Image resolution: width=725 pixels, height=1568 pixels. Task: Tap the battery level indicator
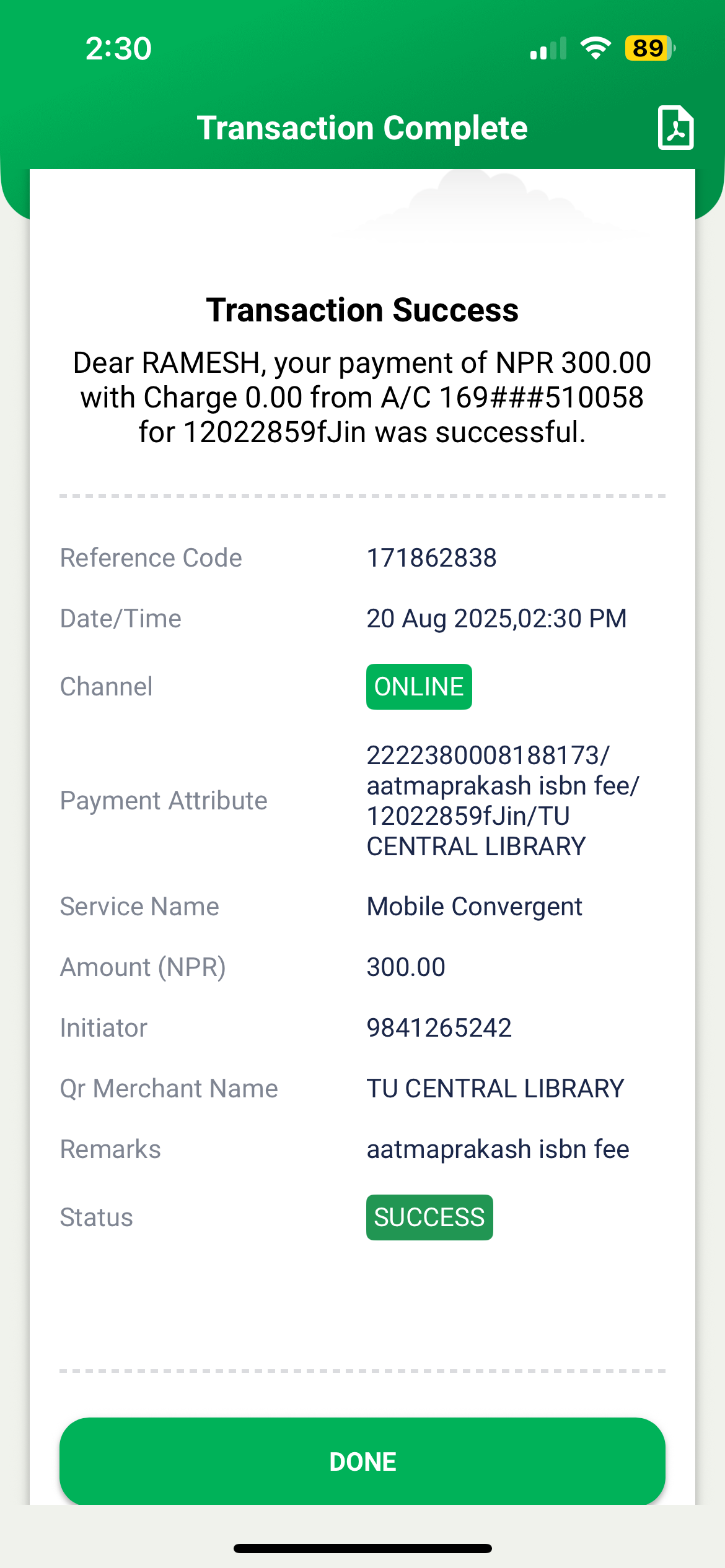[649, 48]
